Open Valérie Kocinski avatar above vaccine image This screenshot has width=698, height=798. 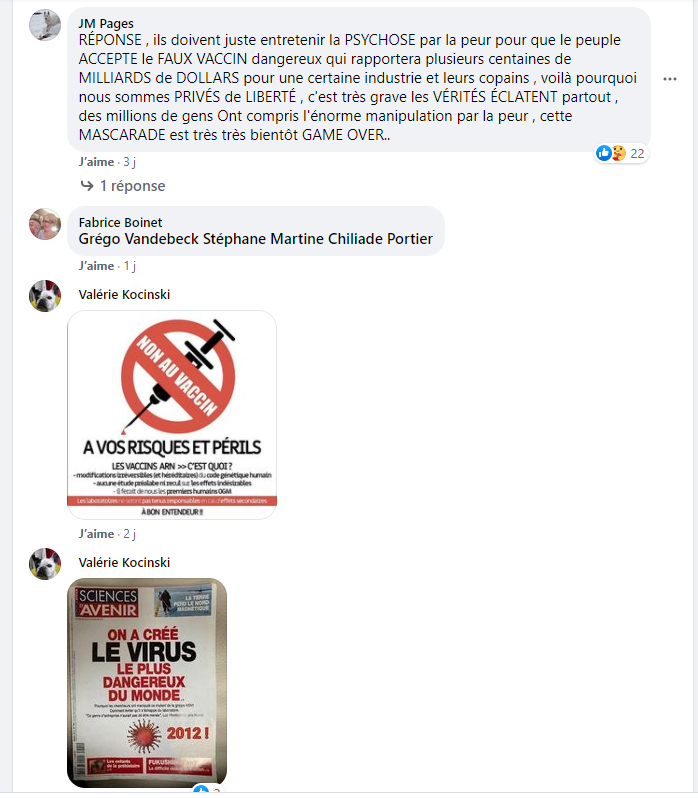(x=45, y=296)
